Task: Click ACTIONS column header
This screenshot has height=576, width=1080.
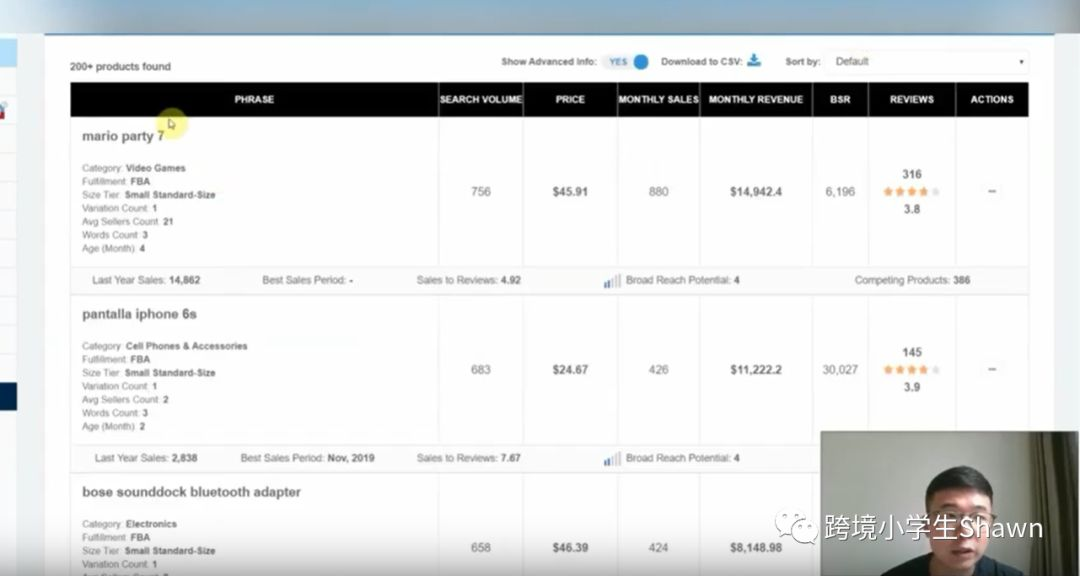Action: pyautogui.click(x=992, y=99)
